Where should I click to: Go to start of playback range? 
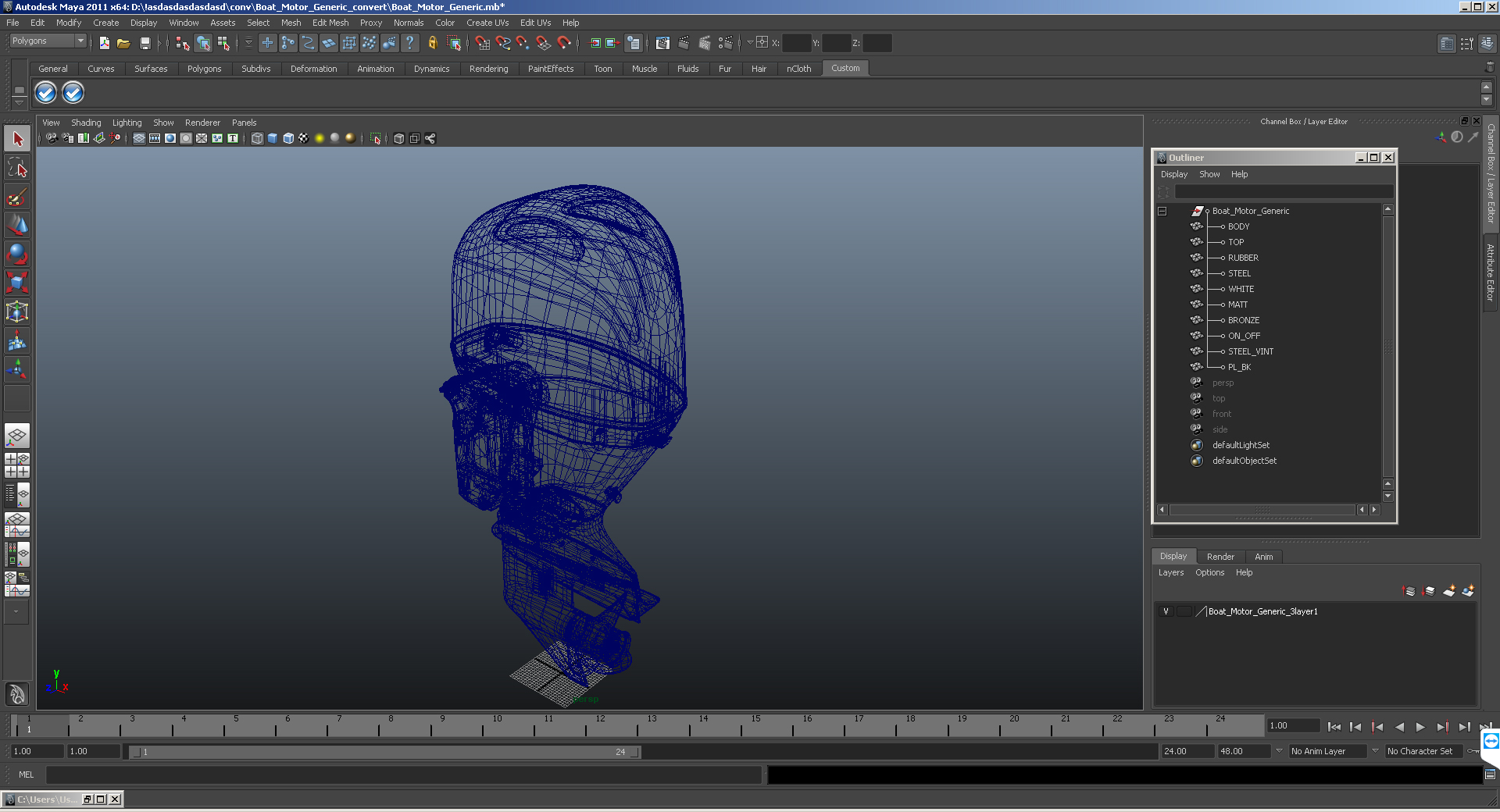point(1334,727)
